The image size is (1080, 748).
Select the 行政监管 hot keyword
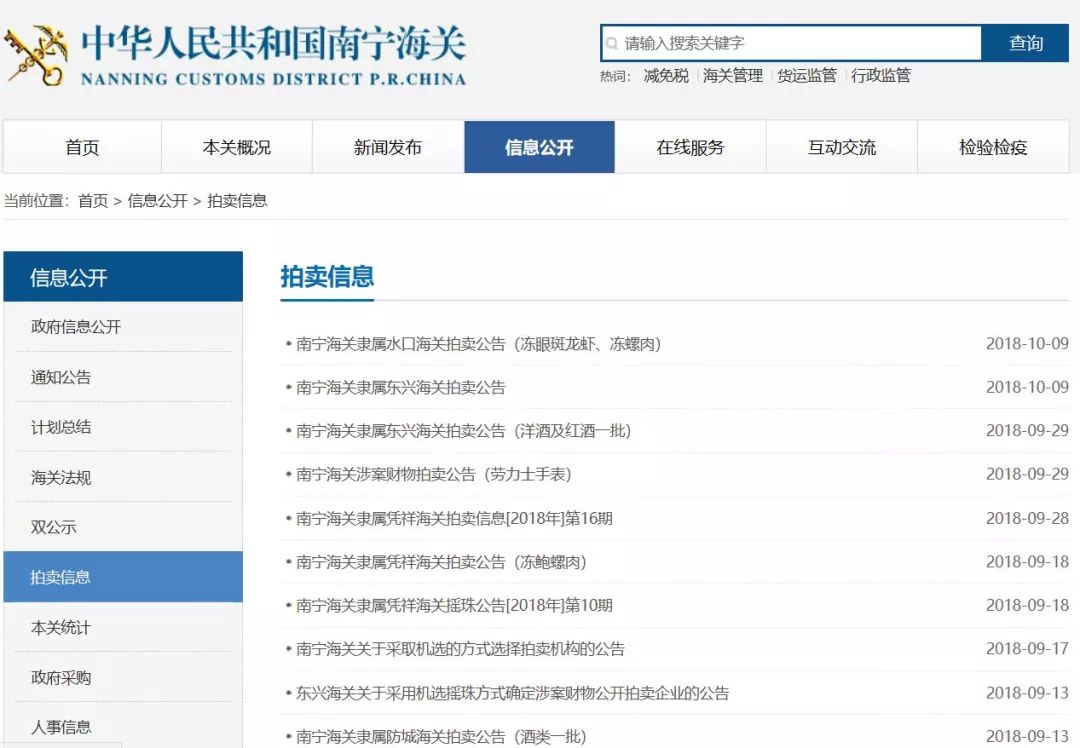pos(881,76)
